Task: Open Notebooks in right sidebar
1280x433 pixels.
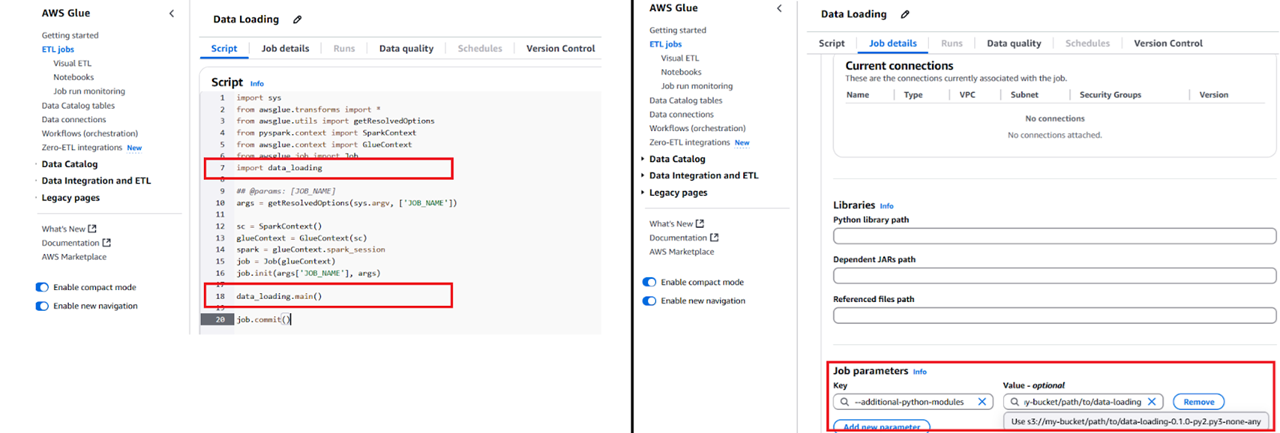Action: click(682, 72)
